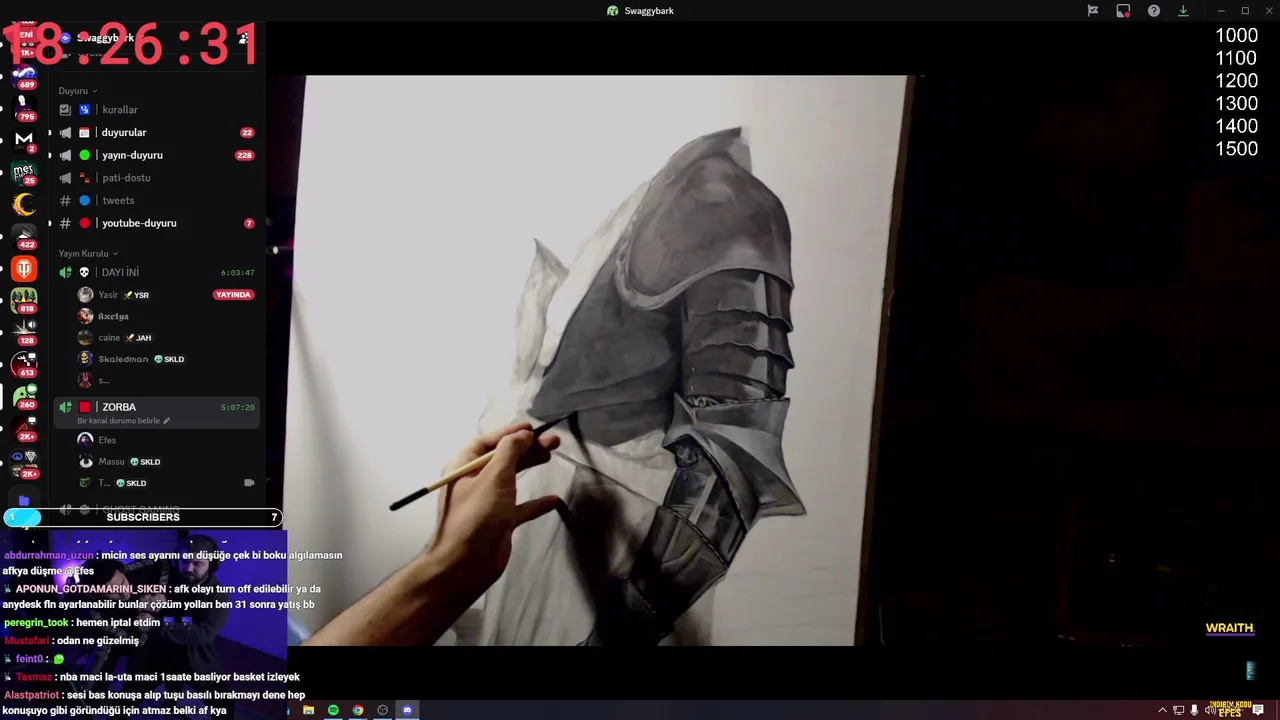Open the Discord help question mark icon
This screenshot has width=1280, height=720.
coord(1154,11)
